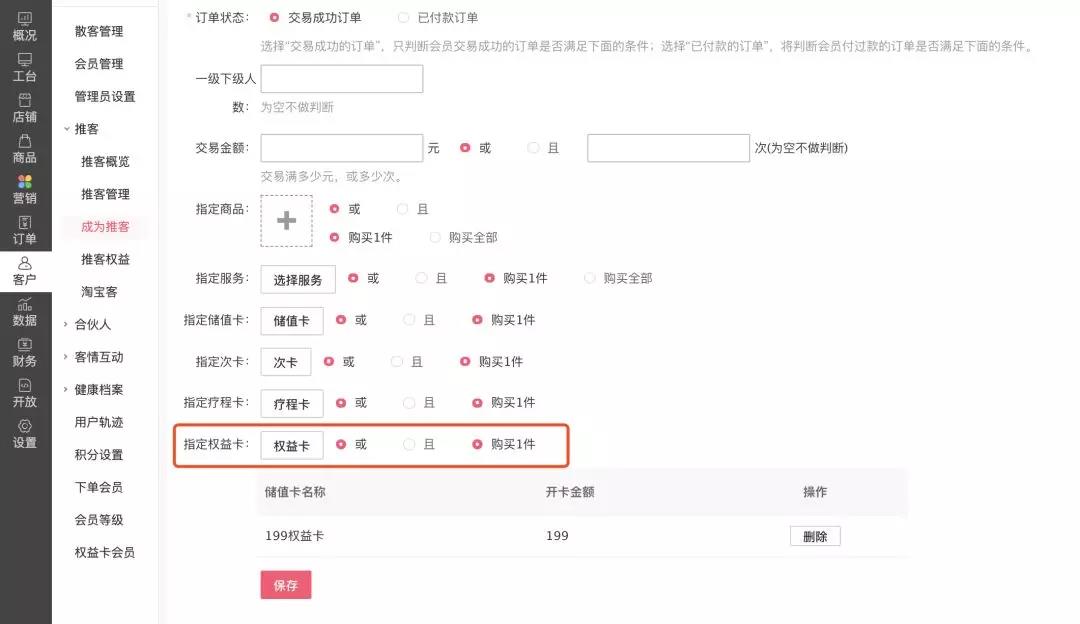This screenshot has width=1080, height=624.
Task: Select 且 for 交易金额 condition
Action: pyautogui.click(x=533, y=147)
